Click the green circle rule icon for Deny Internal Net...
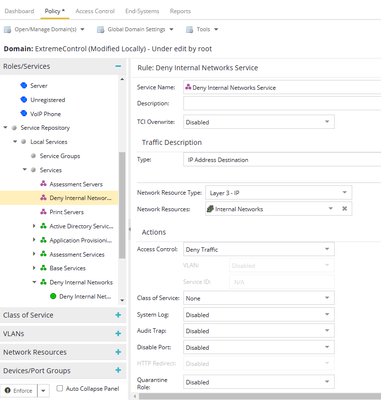The height and width of the screenshot is (400, 381). [53, 296]
